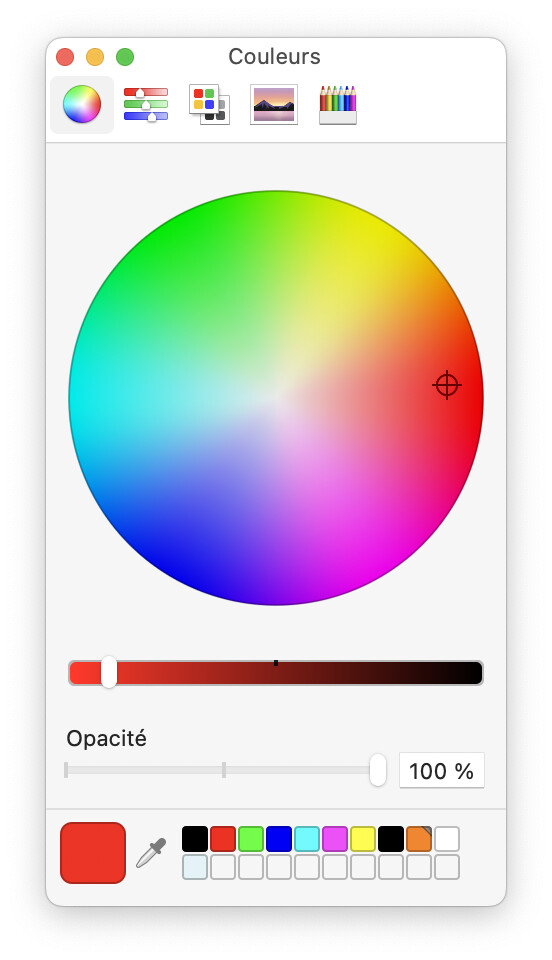Select the color wheel picker tab
The width and height of the screenshot is (552, 960).
[81, 104]
